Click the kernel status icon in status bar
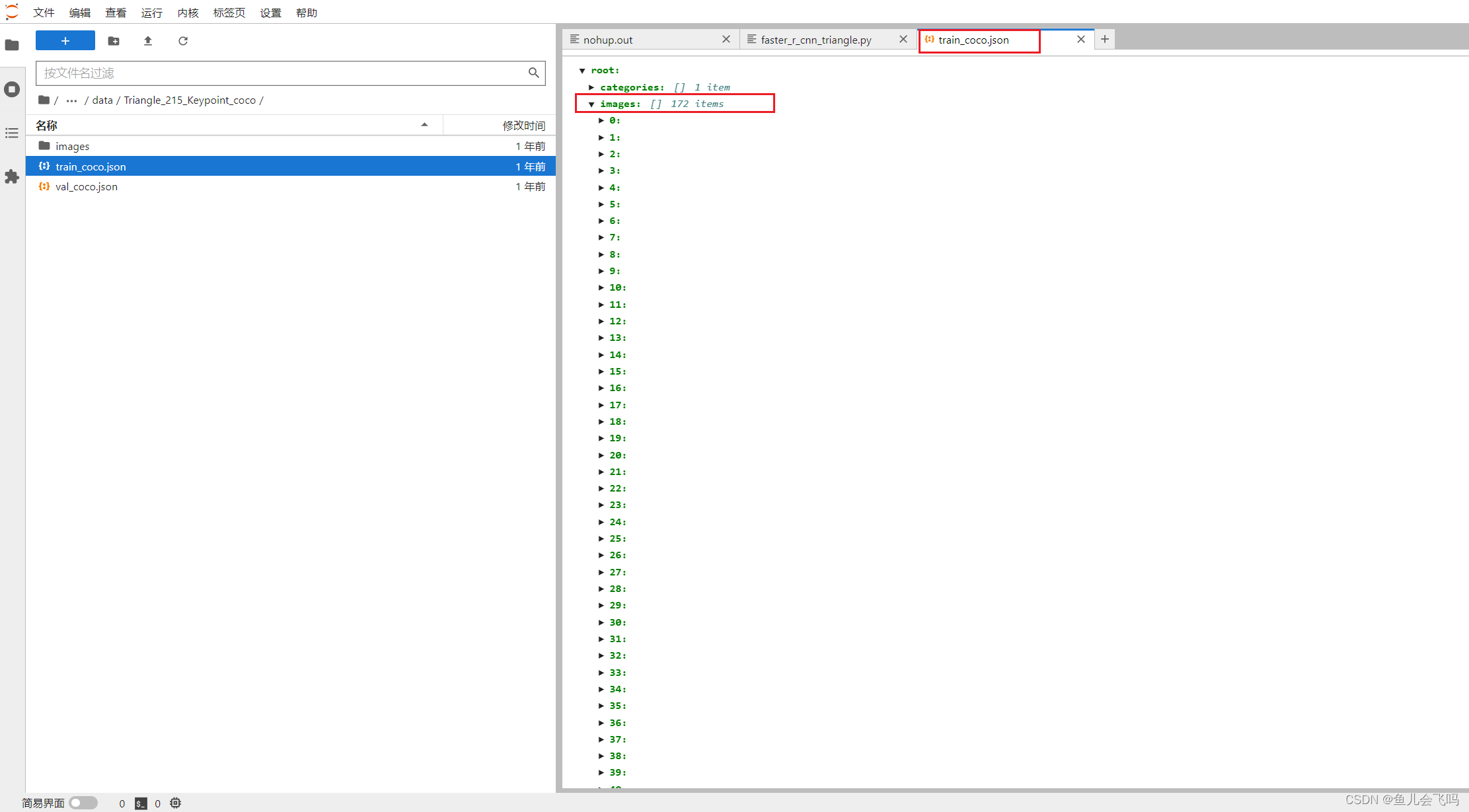1469x812 pixels. coord(175,803)
